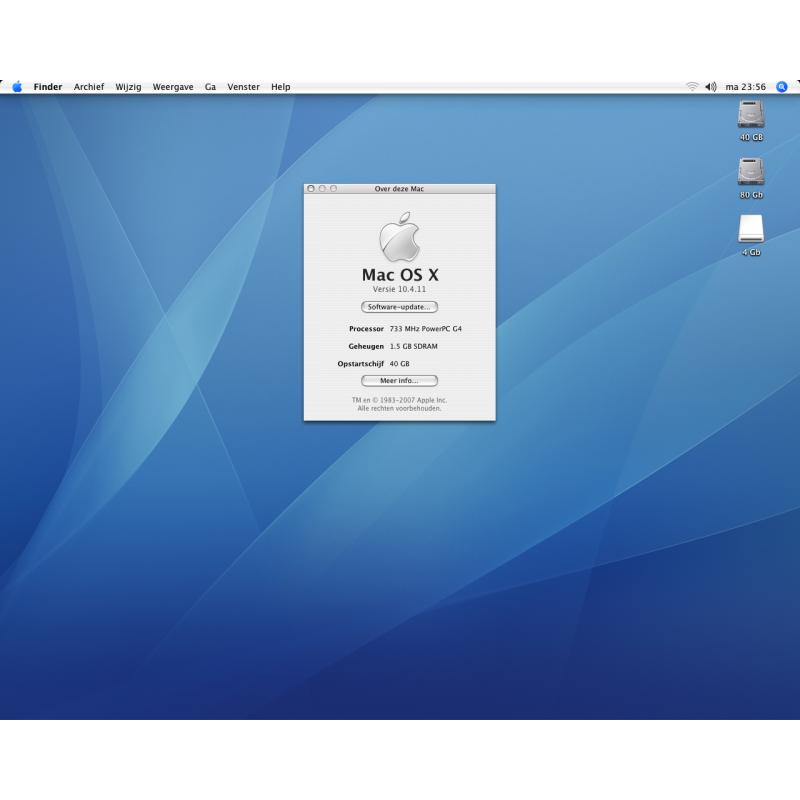Open the Wijzig menu
This screenshot has height=800, width=800.
pos(128,87)
